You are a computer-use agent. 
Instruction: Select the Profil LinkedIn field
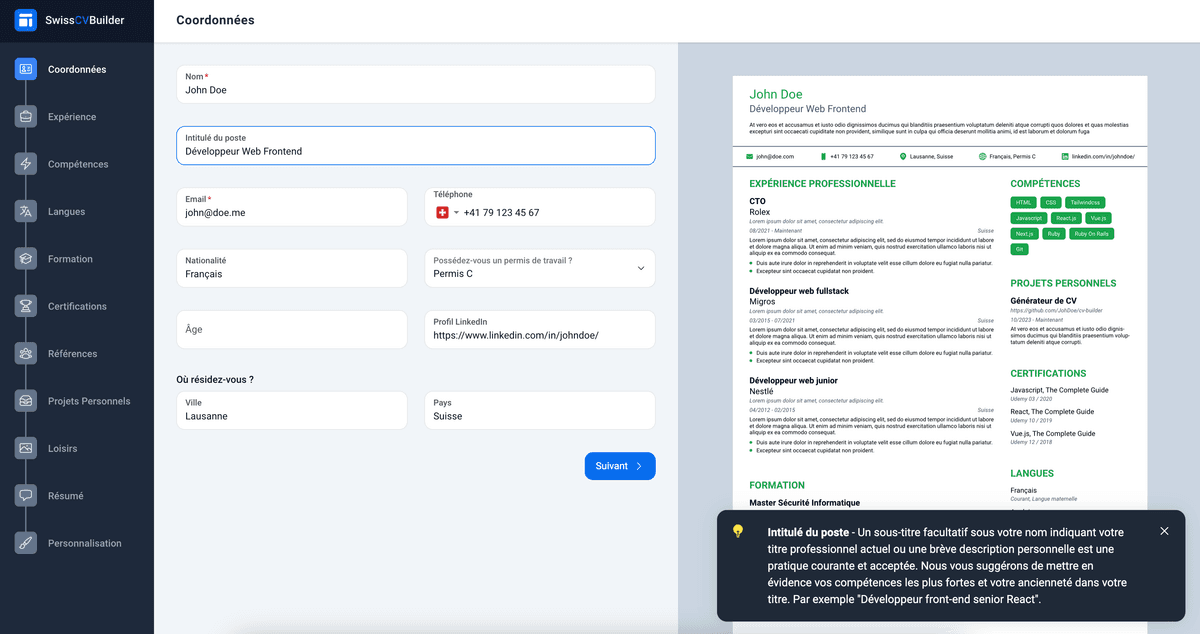tap(540, 335)
